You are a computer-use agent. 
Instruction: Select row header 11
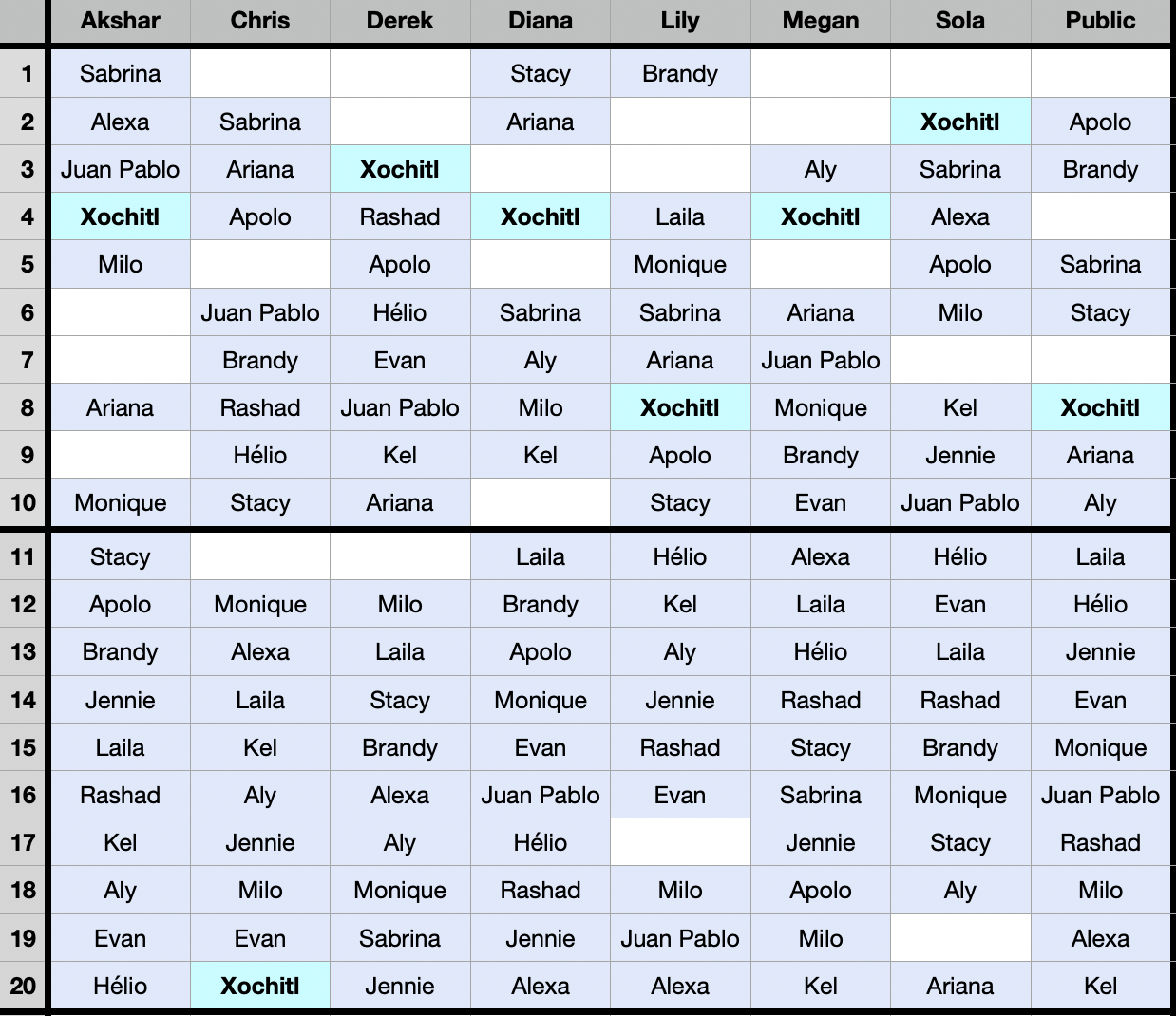point(23,556)
